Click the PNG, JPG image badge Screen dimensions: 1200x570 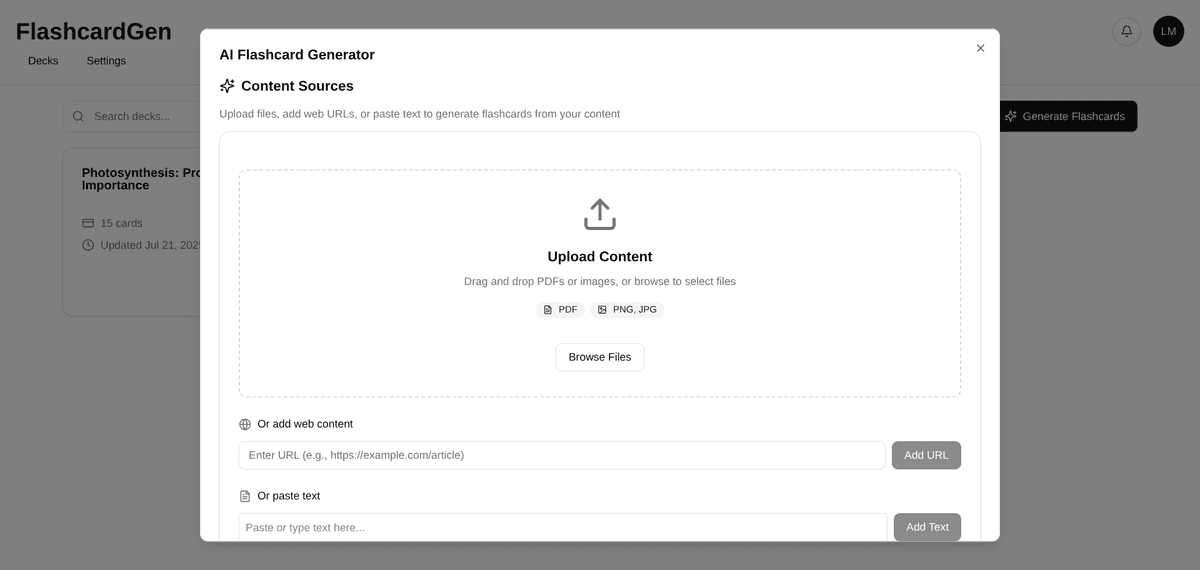[627, 310]
